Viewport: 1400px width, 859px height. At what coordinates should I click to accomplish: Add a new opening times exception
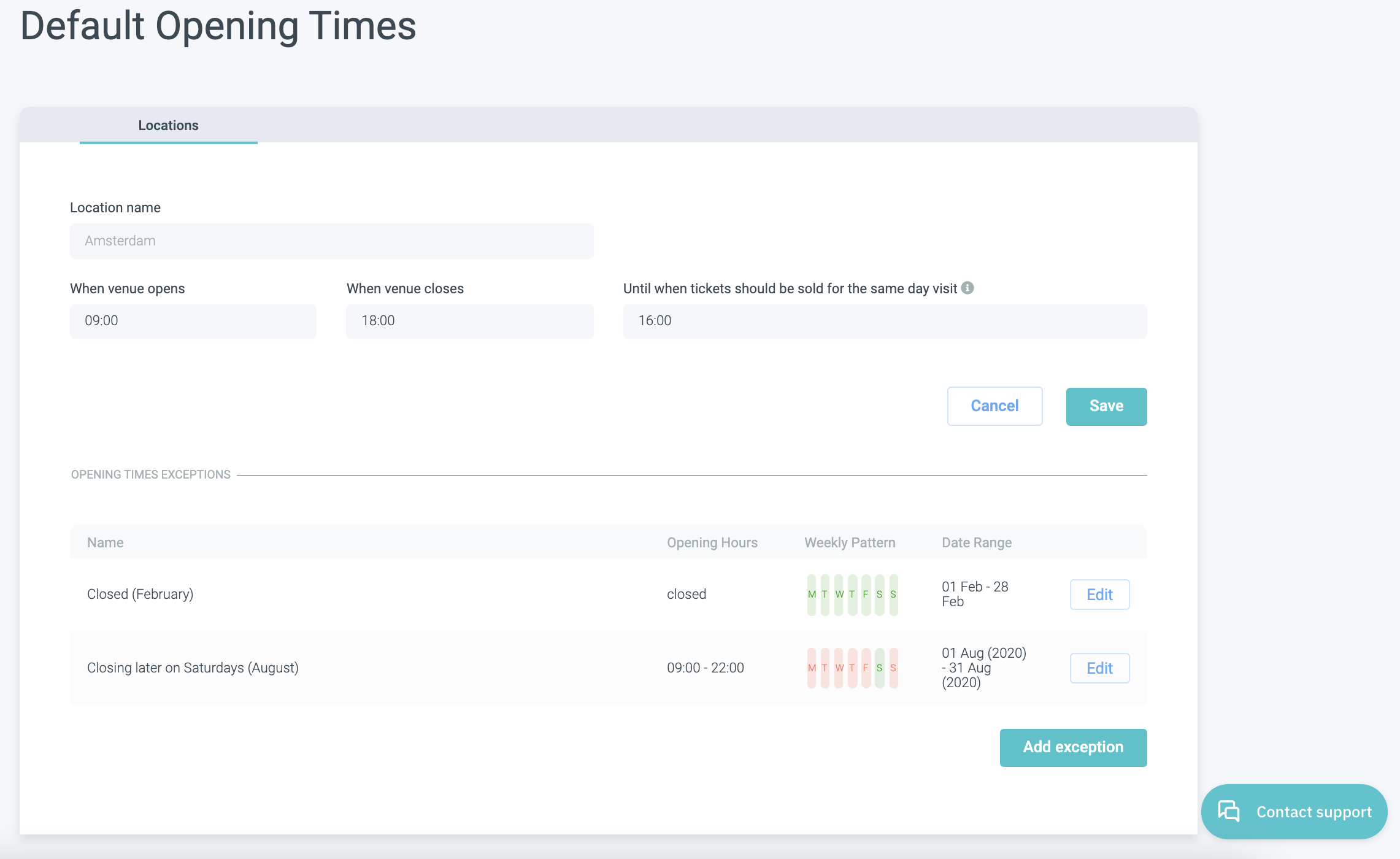tap(1072, 747)
